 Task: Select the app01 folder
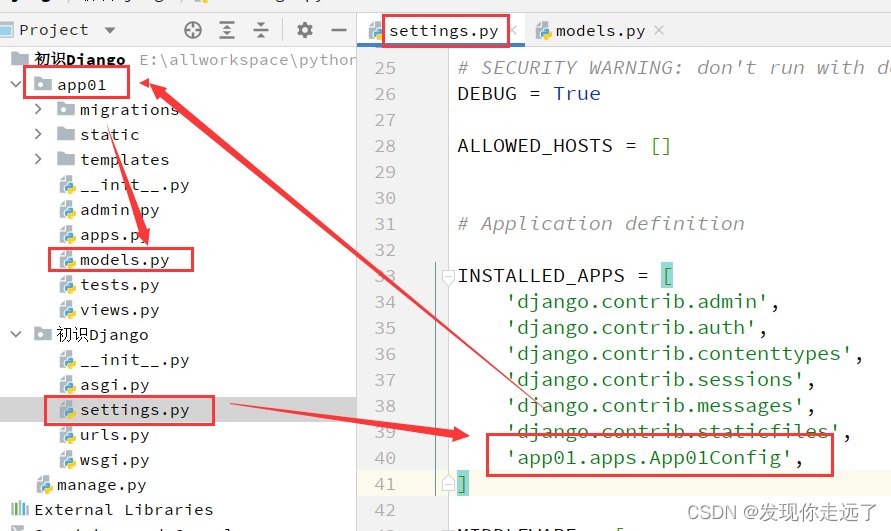pyautogui.click(x=81, y=85)
